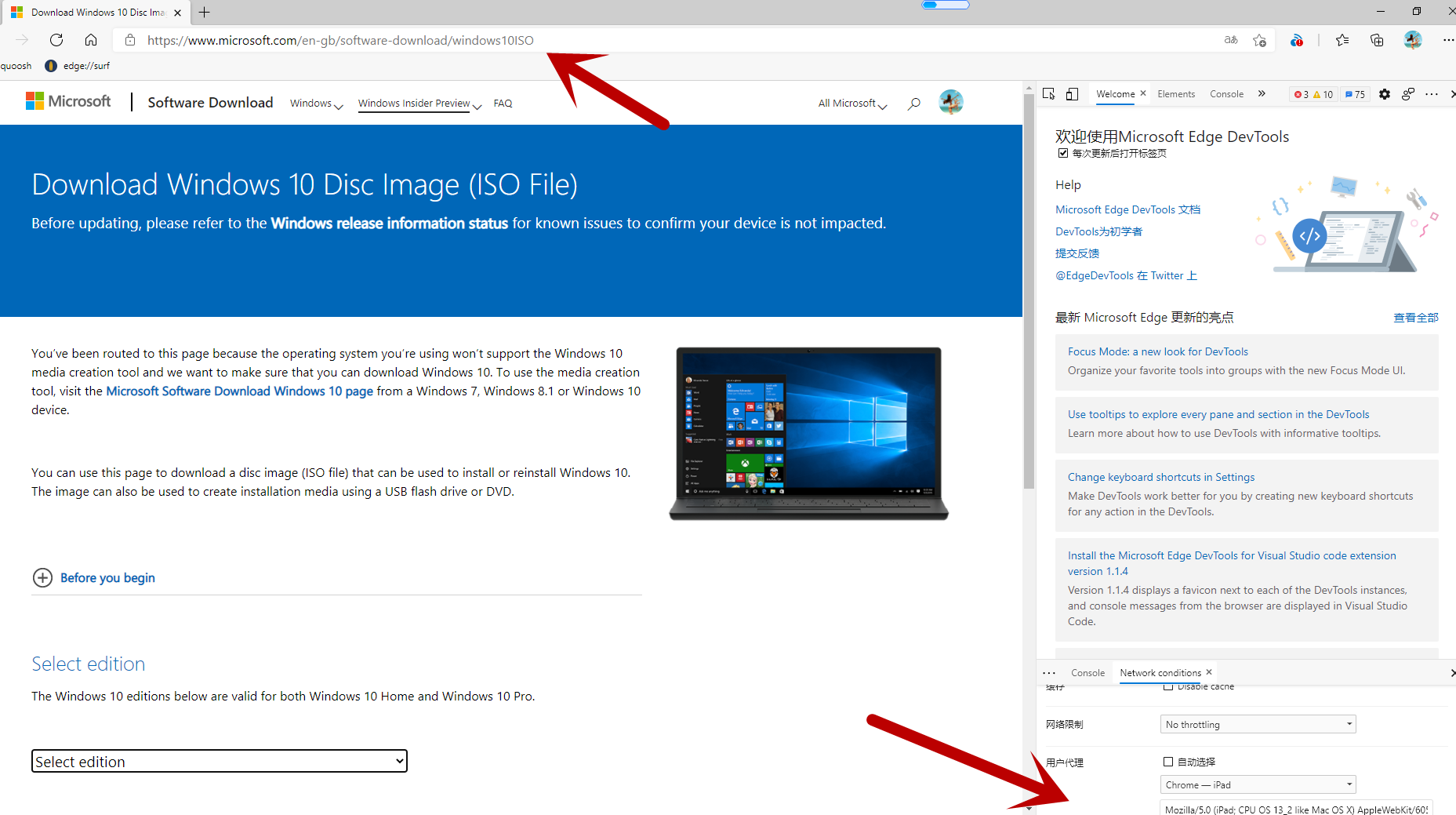The width and height of the screenshot is (1456, 815).
Task: Toggle 每次更新后打开标签页 checkbox
Action: point(1063,153)
